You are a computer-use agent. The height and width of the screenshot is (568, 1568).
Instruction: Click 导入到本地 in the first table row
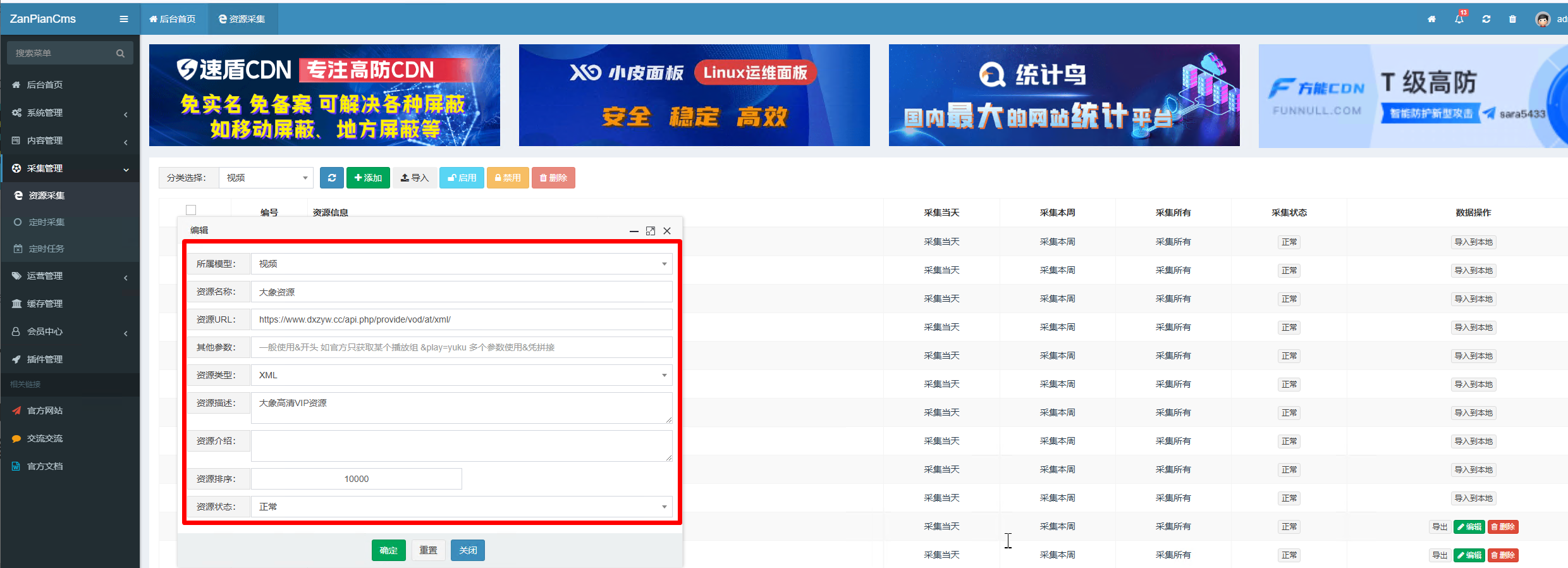[1473, 242]
